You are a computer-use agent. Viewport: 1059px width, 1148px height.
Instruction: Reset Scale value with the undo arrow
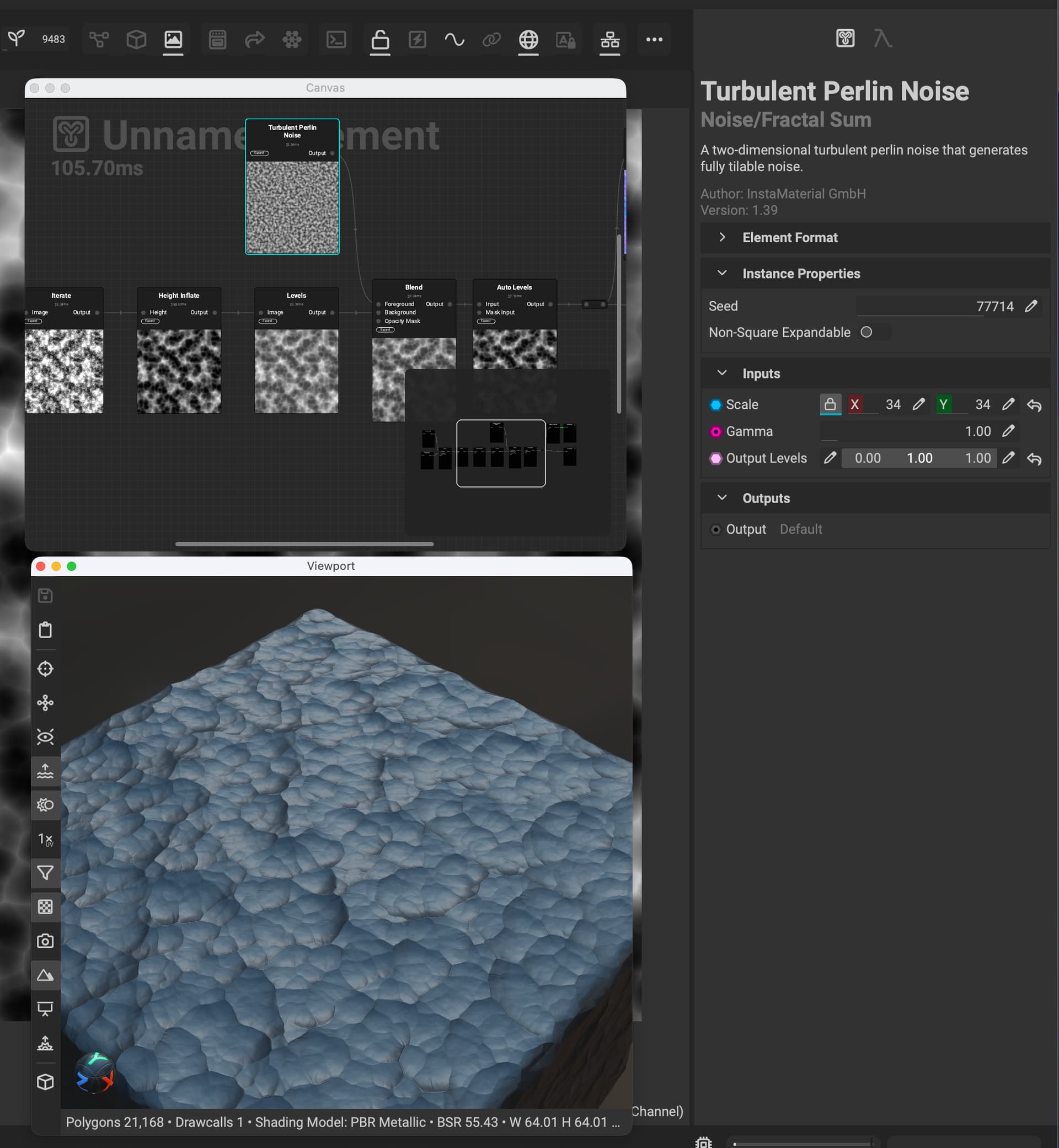pyautogui.click(x=1034, y=405)
